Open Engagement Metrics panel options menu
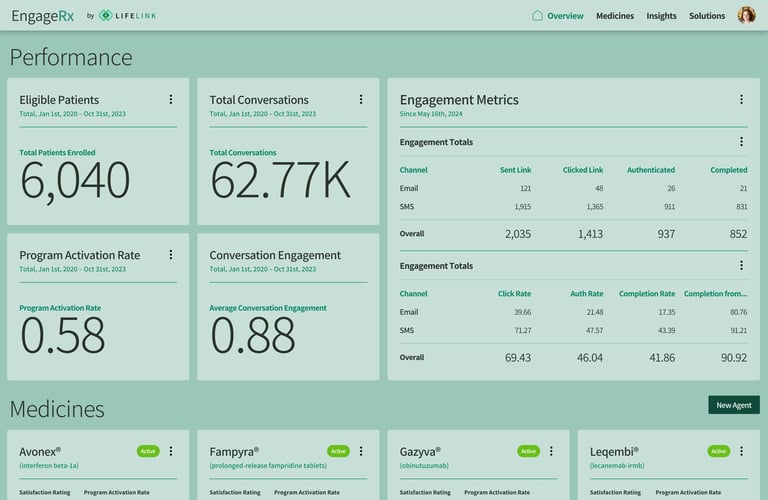This screenshot has height=500, width=768. point(741,99)
